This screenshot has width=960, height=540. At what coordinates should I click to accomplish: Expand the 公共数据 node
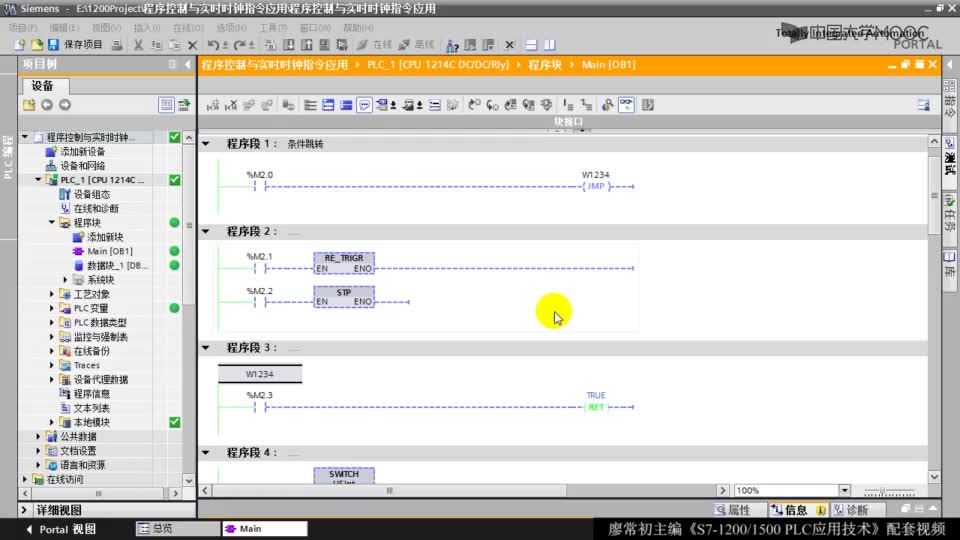click(38, 437)
